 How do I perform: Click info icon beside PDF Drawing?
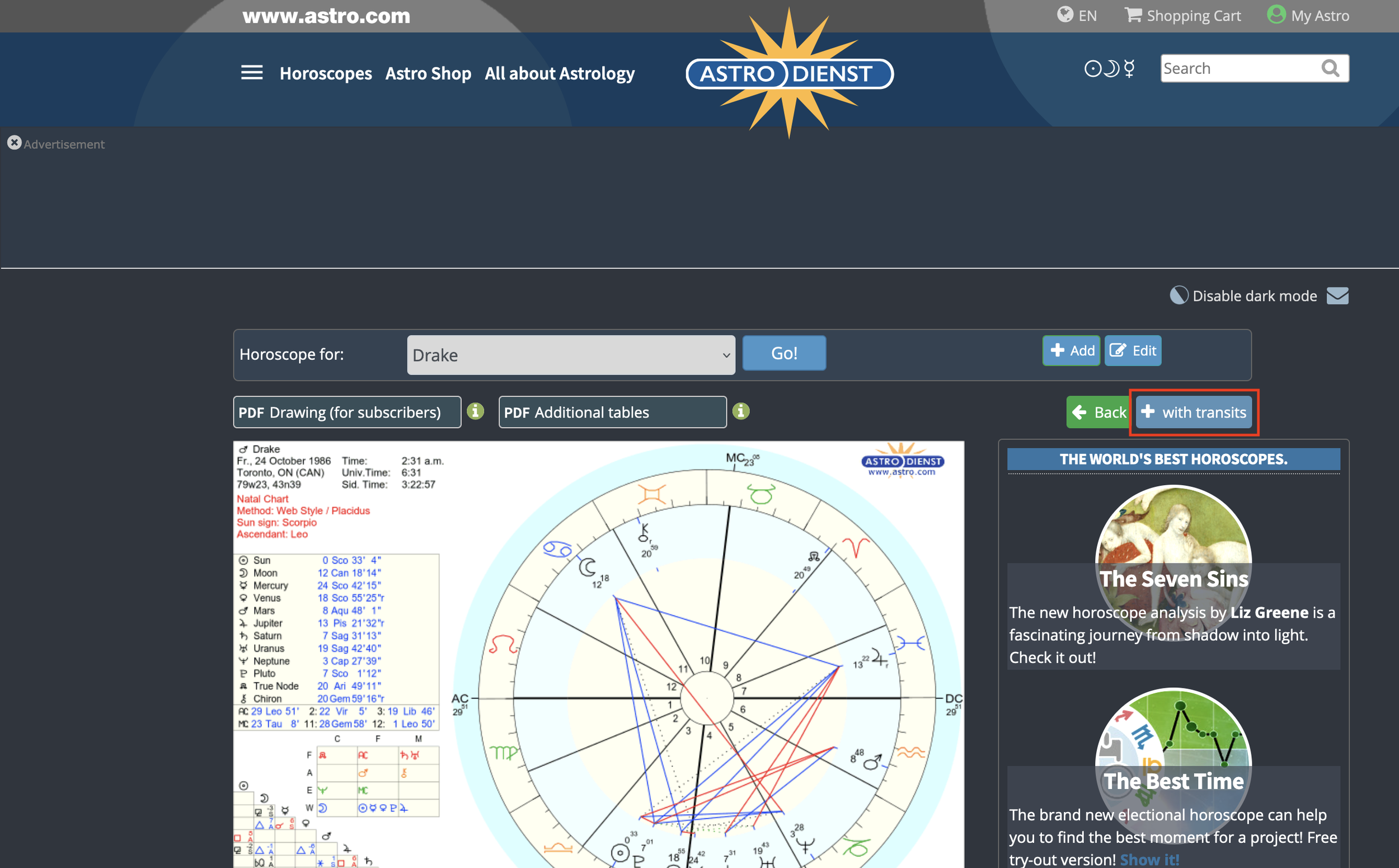tap(475, 411)
